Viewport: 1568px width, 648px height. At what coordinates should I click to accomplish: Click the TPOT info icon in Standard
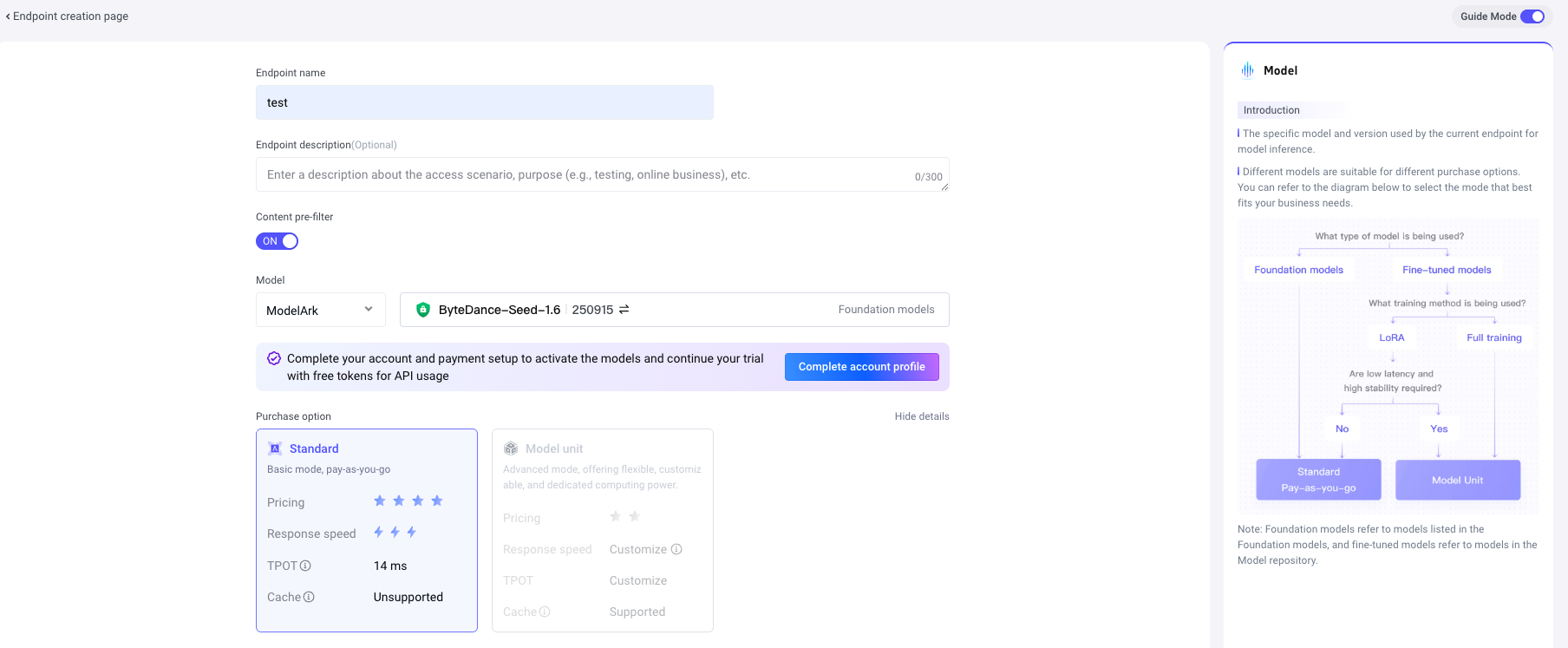click(305, 566)
